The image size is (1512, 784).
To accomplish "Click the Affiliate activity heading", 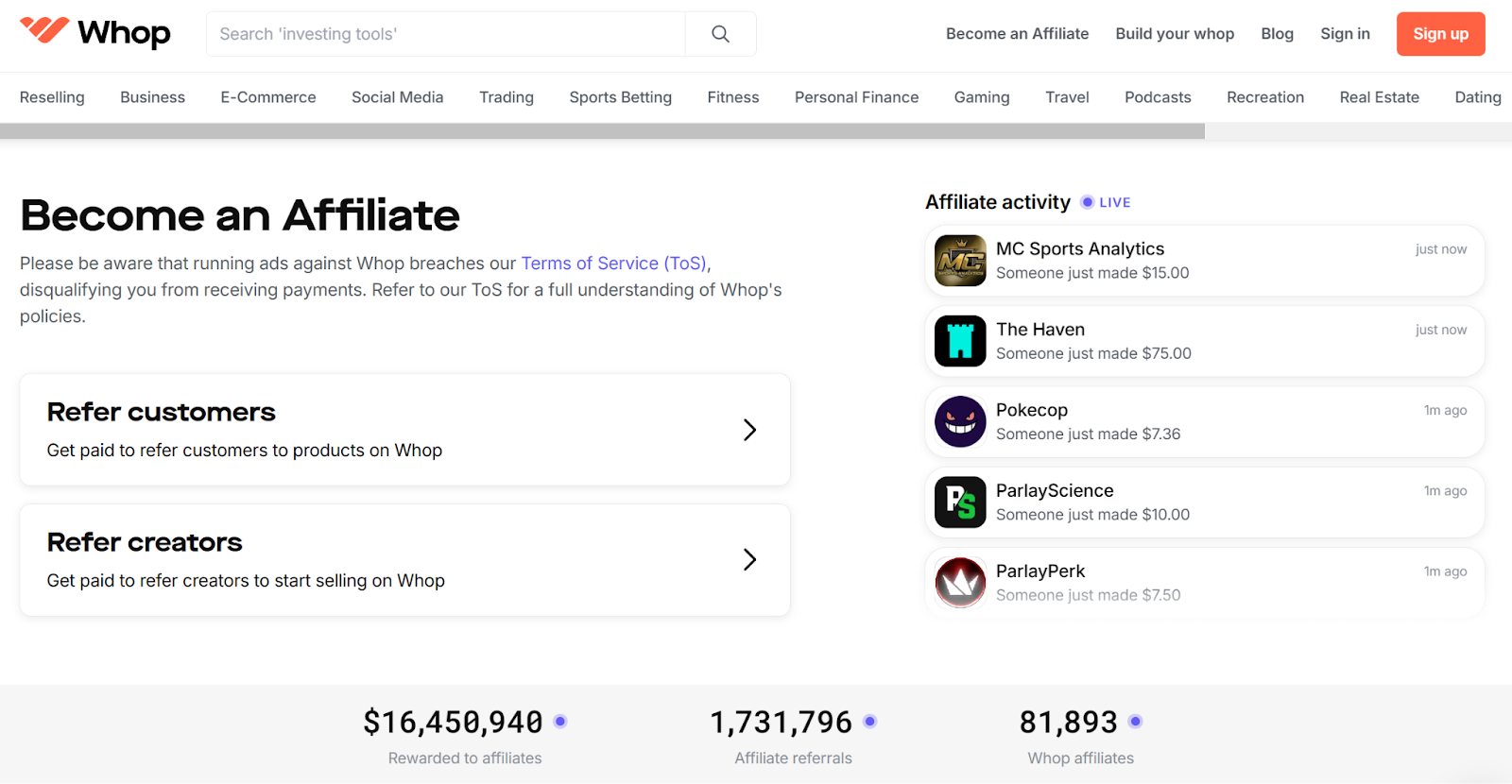I will 998,202.
